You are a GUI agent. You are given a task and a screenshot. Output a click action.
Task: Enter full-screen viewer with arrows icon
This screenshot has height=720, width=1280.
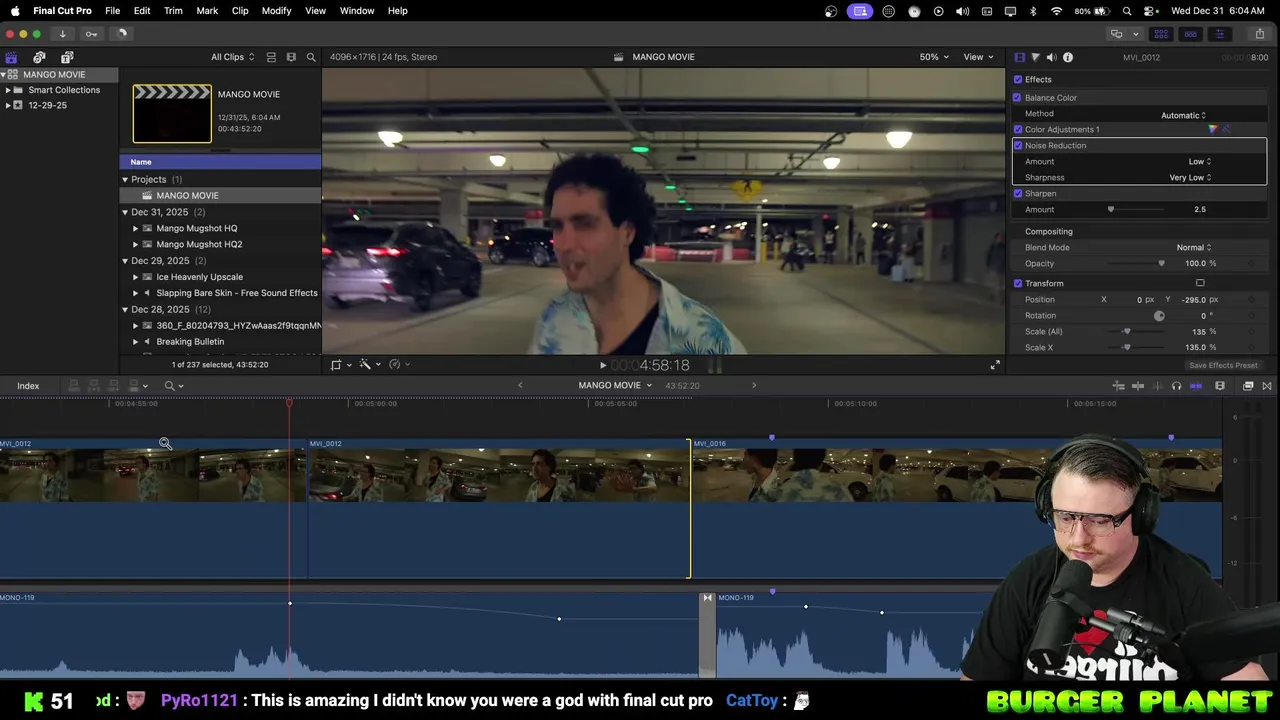[x=995, y=365]
